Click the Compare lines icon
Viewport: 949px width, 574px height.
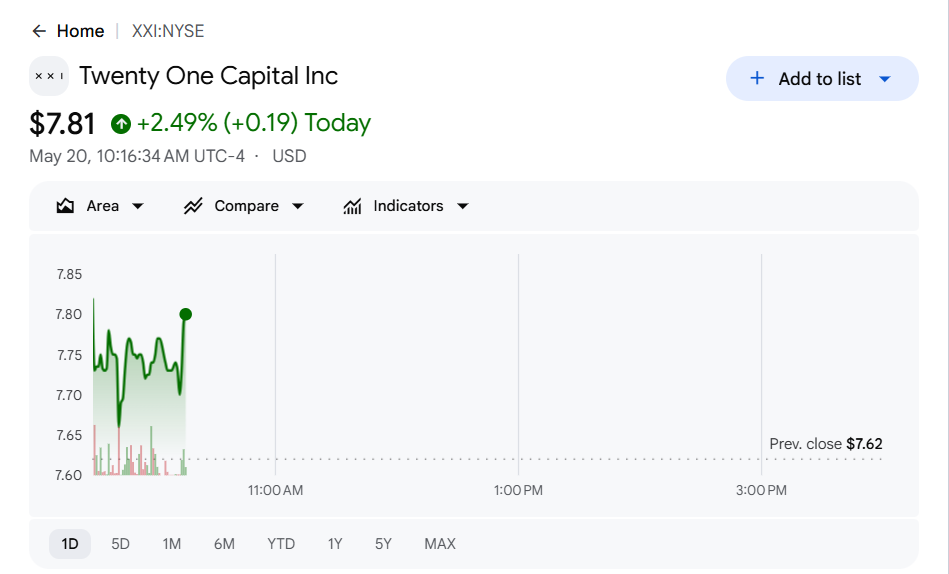tap(193, 206)
